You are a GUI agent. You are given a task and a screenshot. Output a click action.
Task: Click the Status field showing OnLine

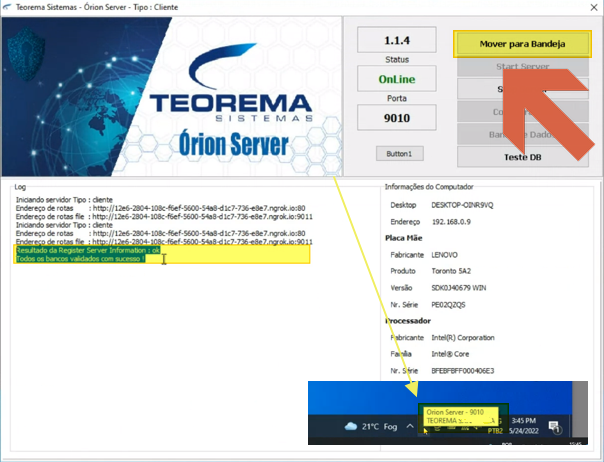pos(397,79)
